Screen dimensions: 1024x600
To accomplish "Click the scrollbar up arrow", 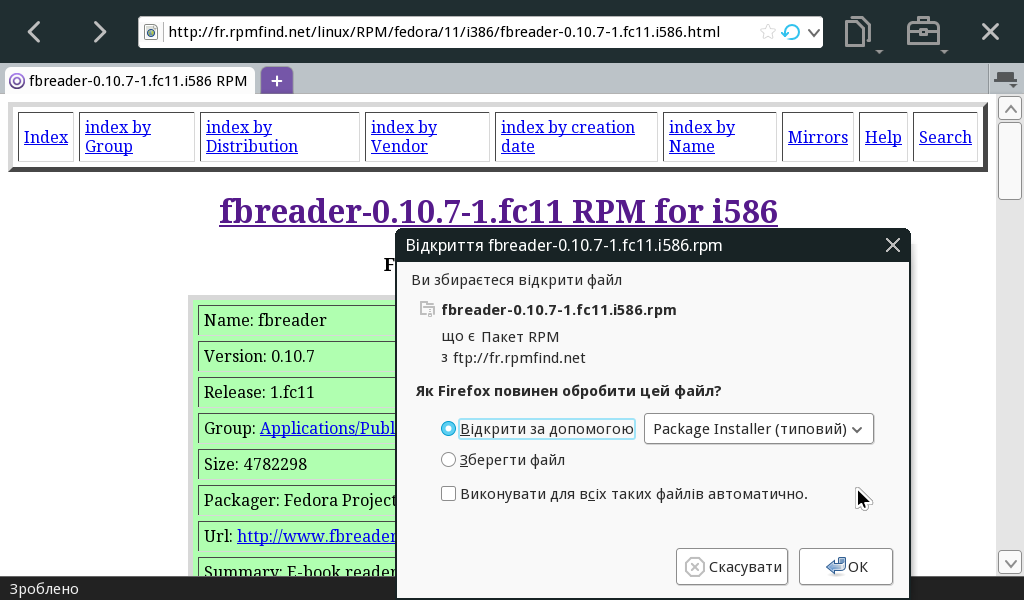I will [x=1010, y=108].
